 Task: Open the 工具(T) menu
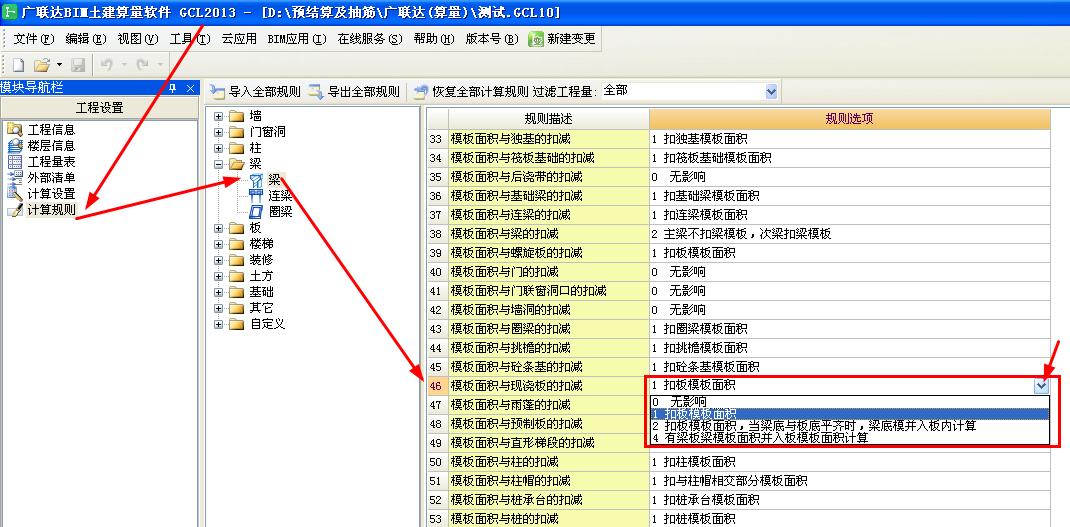coord(190,39)
